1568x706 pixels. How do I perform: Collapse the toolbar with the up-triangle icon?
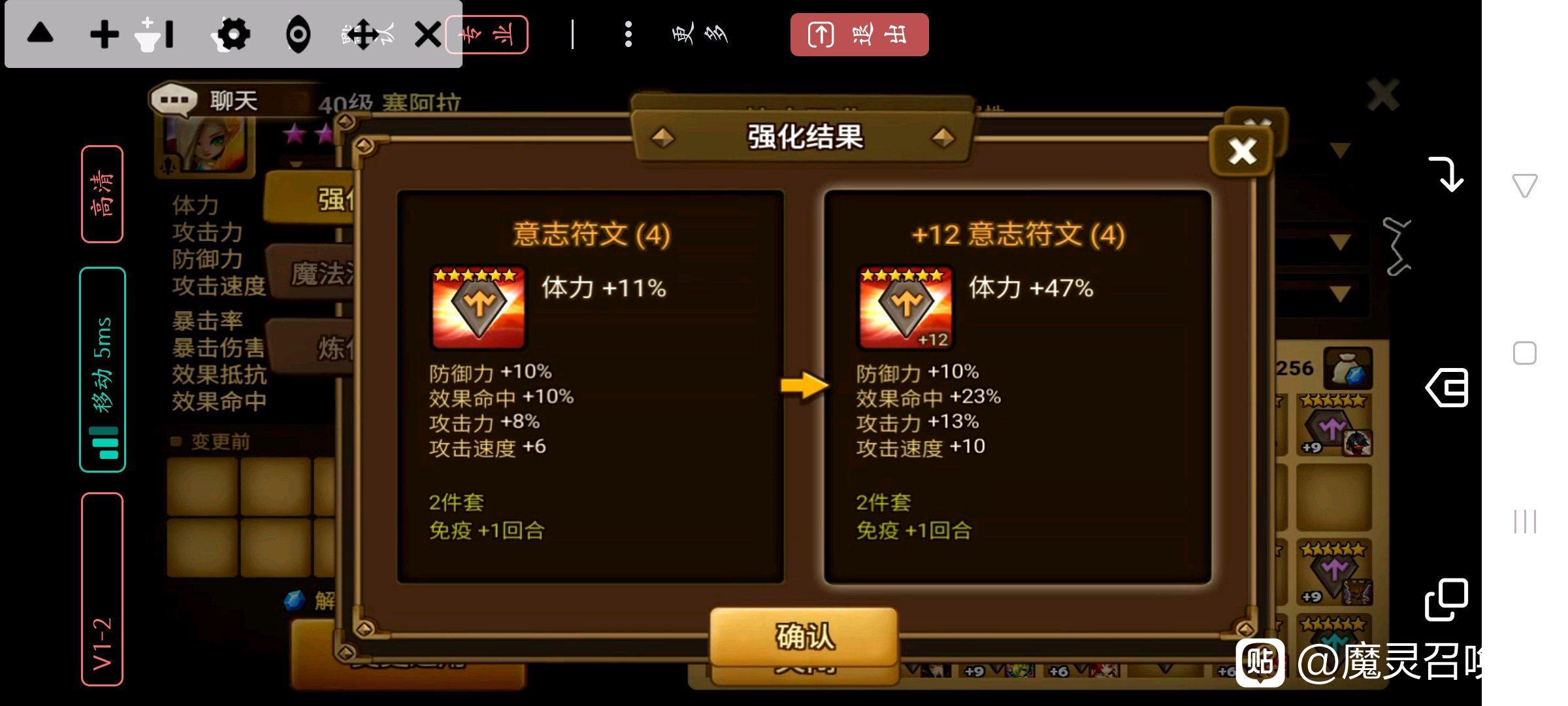pyautogui.click(x=41, y=33)
